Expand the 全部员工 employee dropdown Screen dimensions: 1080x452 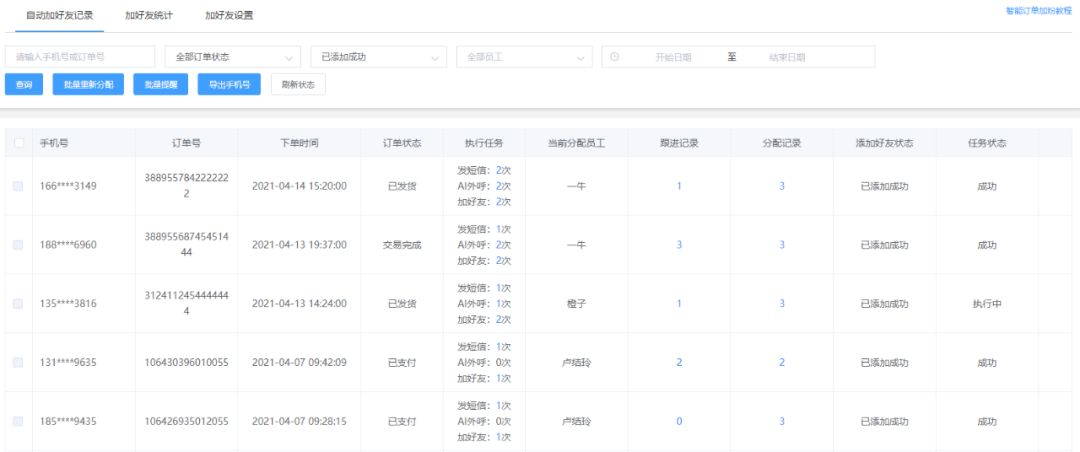click(524, 57)
